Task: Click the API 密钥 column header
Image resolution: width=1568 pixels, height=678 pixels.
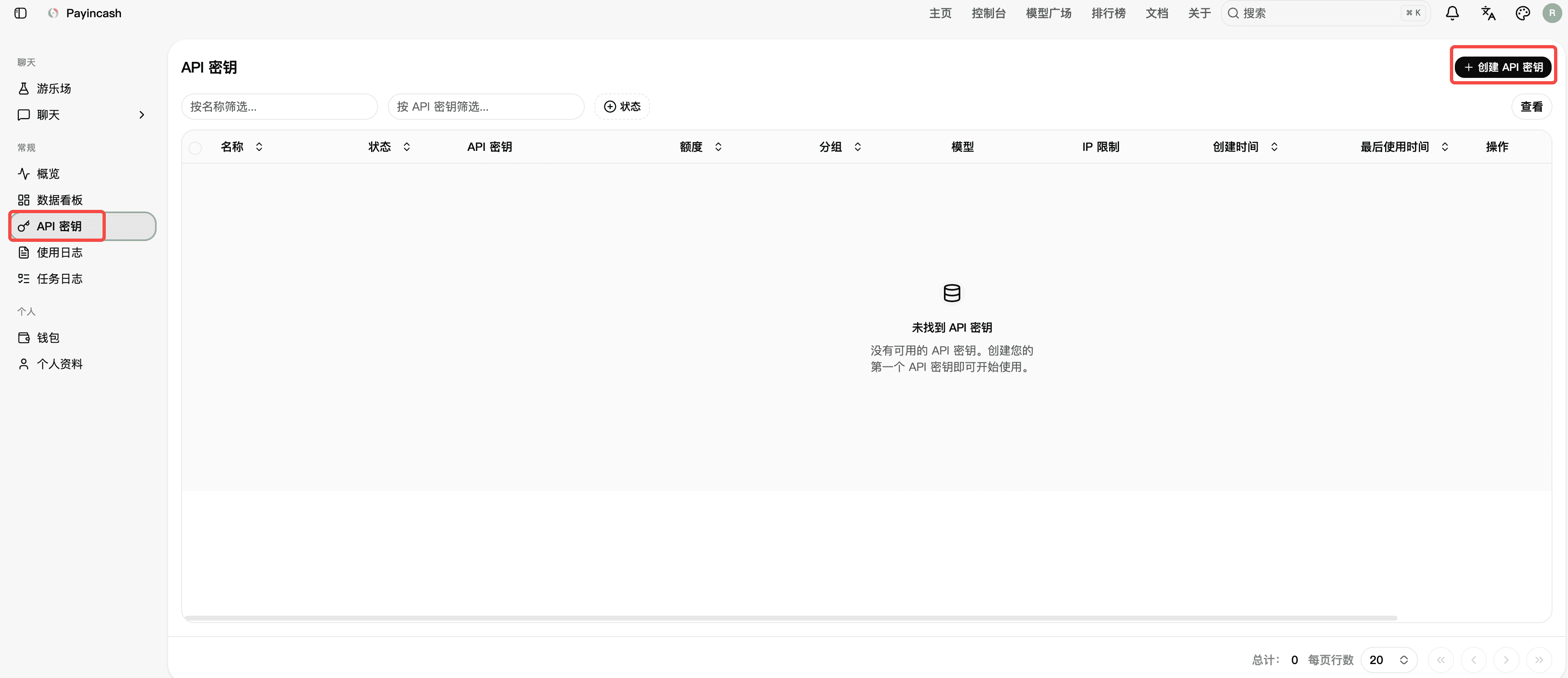Action: pyautogui.click(x=490, y=147)
